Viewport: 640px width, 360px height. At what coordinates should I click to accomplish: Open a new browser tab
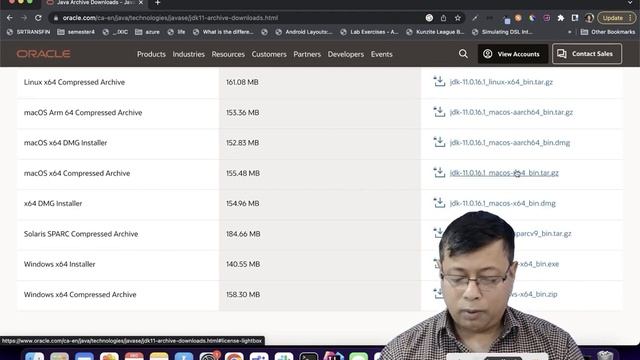pos(158,3)
